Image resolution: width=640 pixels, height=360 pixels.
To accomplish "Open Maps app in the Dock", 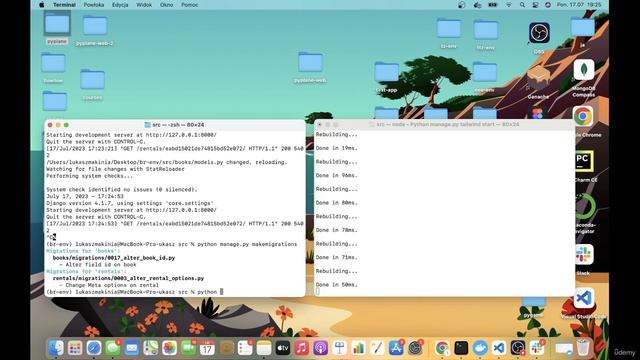I will [150, 348].
